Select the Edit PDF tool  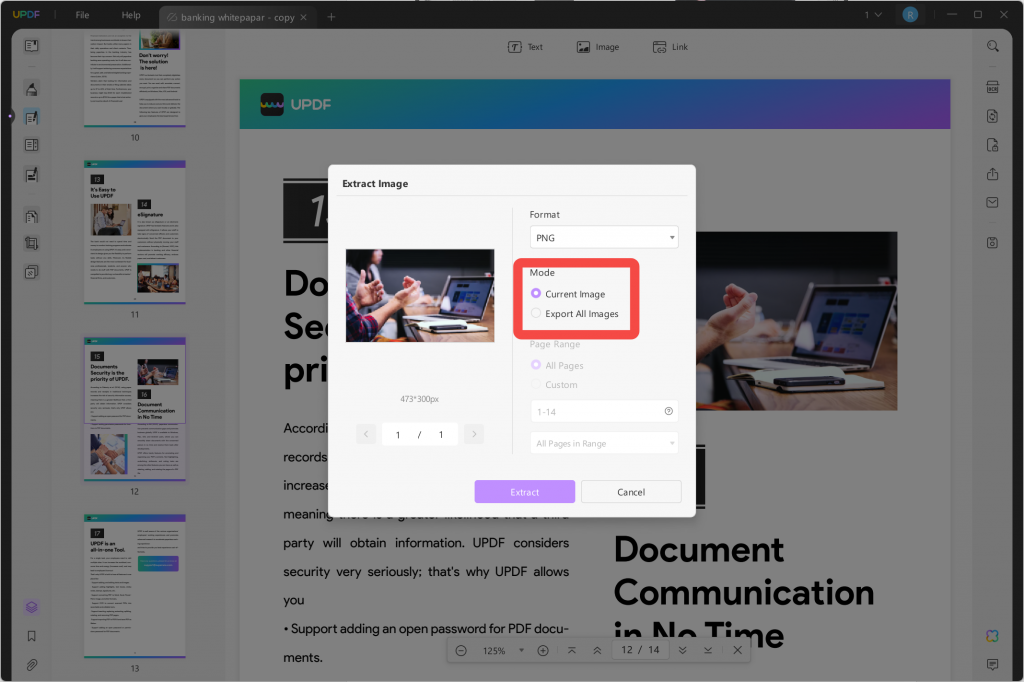[31, 117]
